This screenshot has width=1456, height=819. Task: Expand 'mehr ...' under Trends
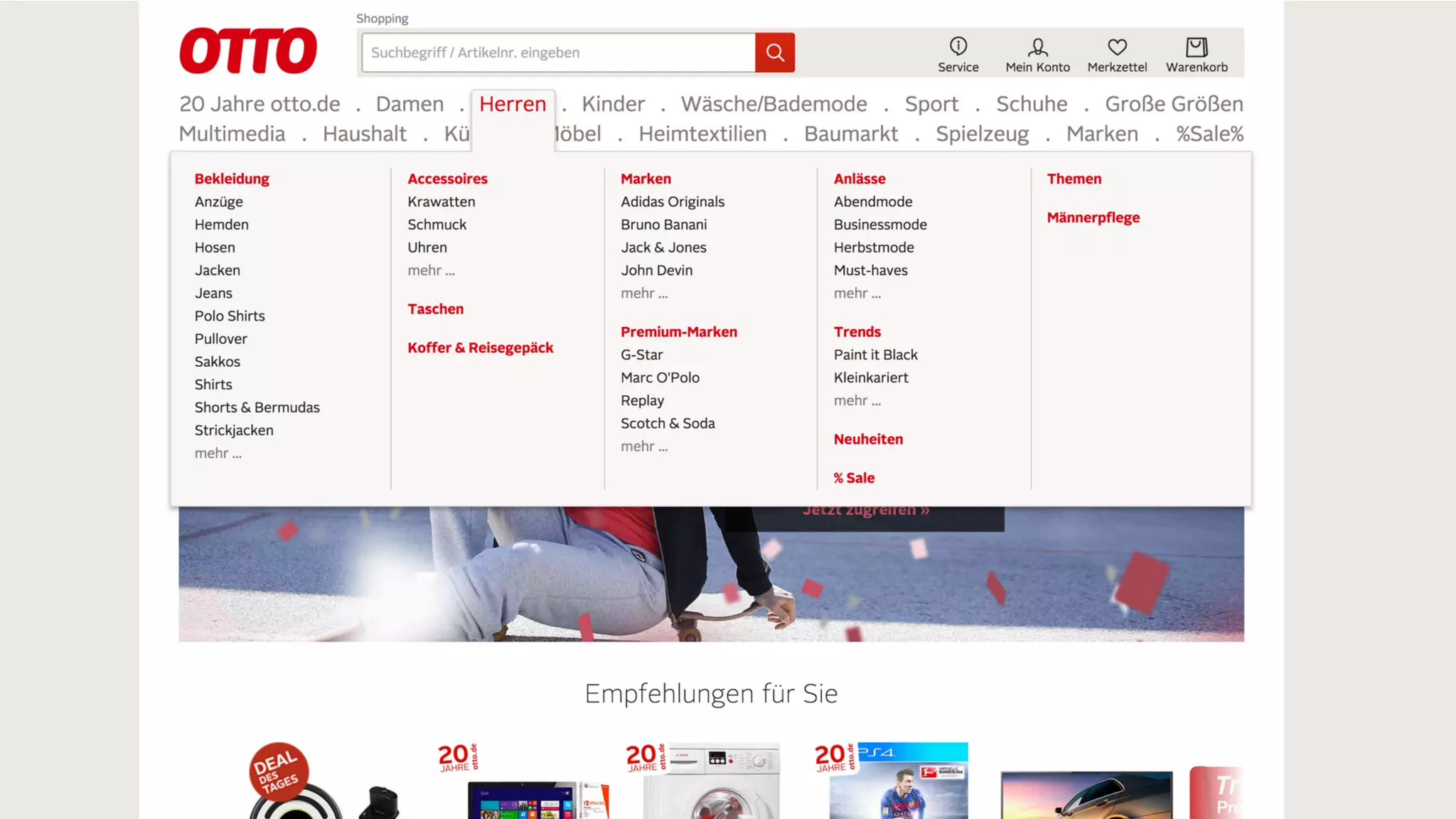857,400
